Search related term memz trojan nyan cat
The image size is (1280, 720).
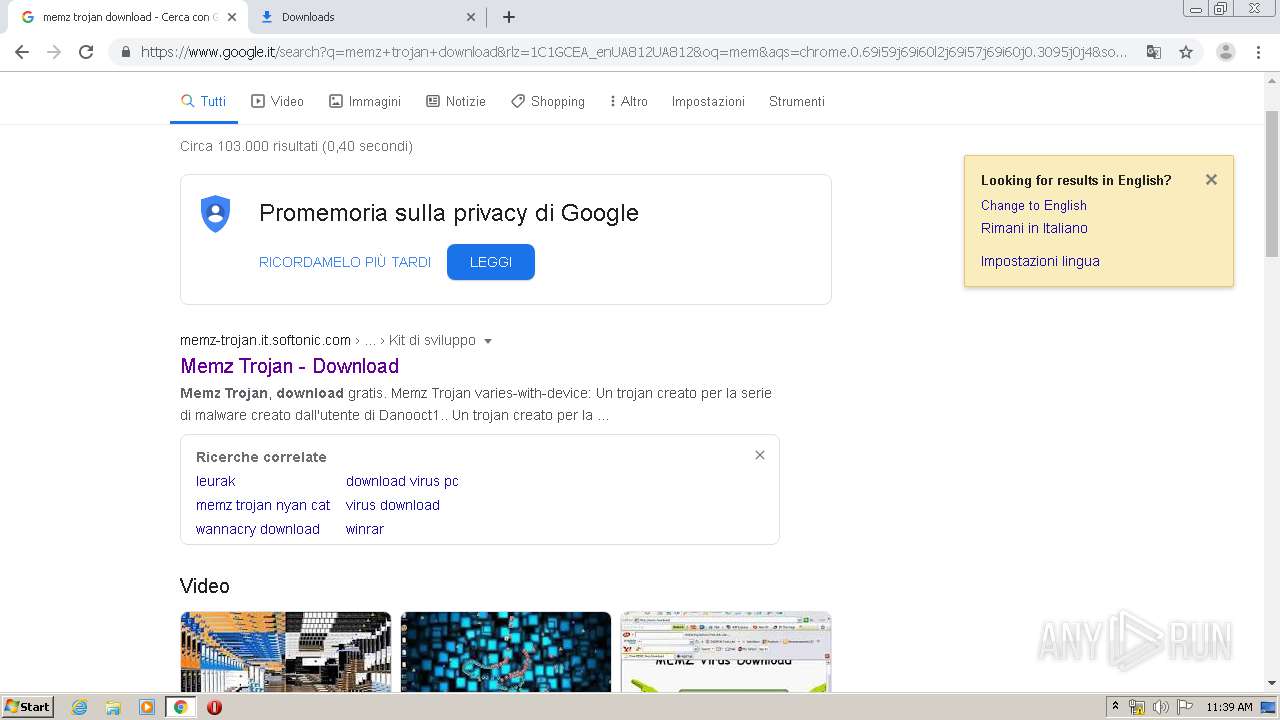coord(263,505)
